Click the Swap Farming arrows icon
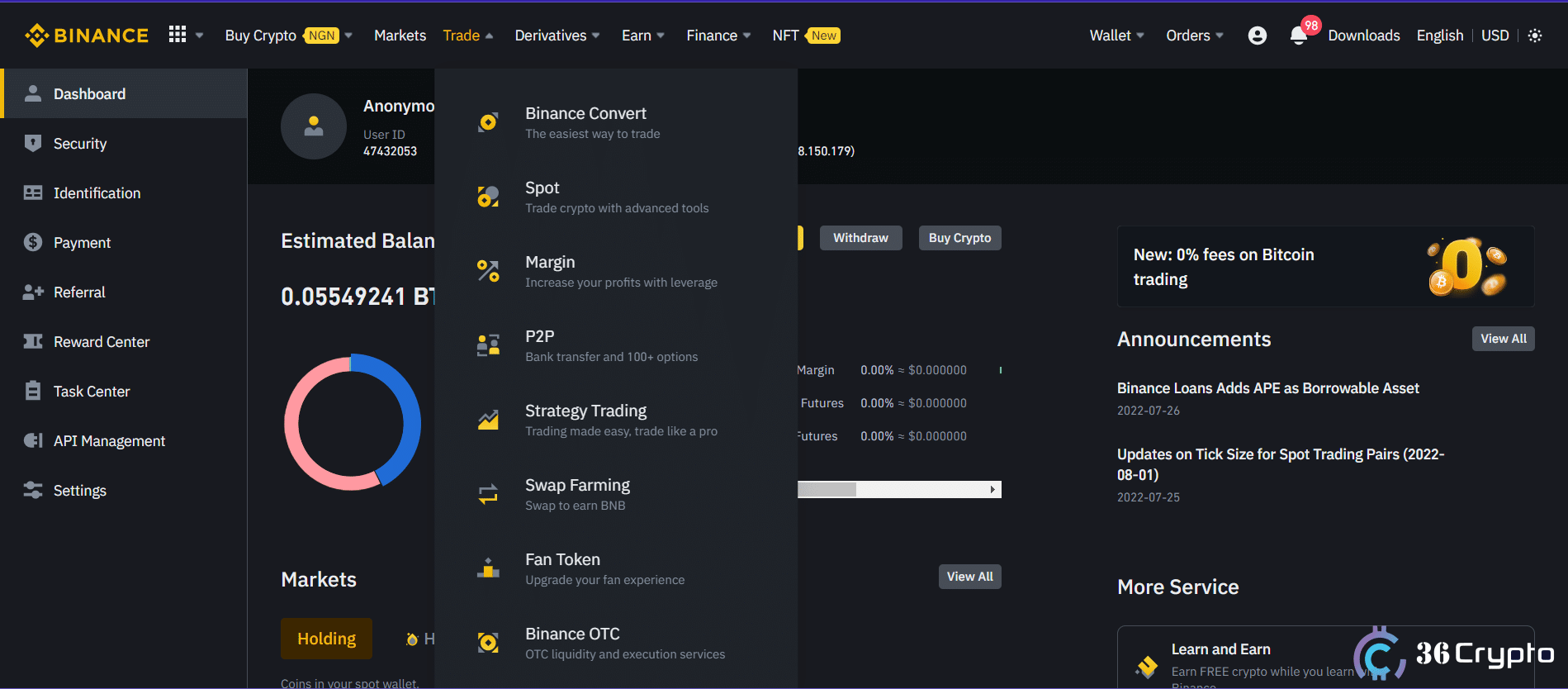This screenshot has width=1568, height=689. click(488, 494)
